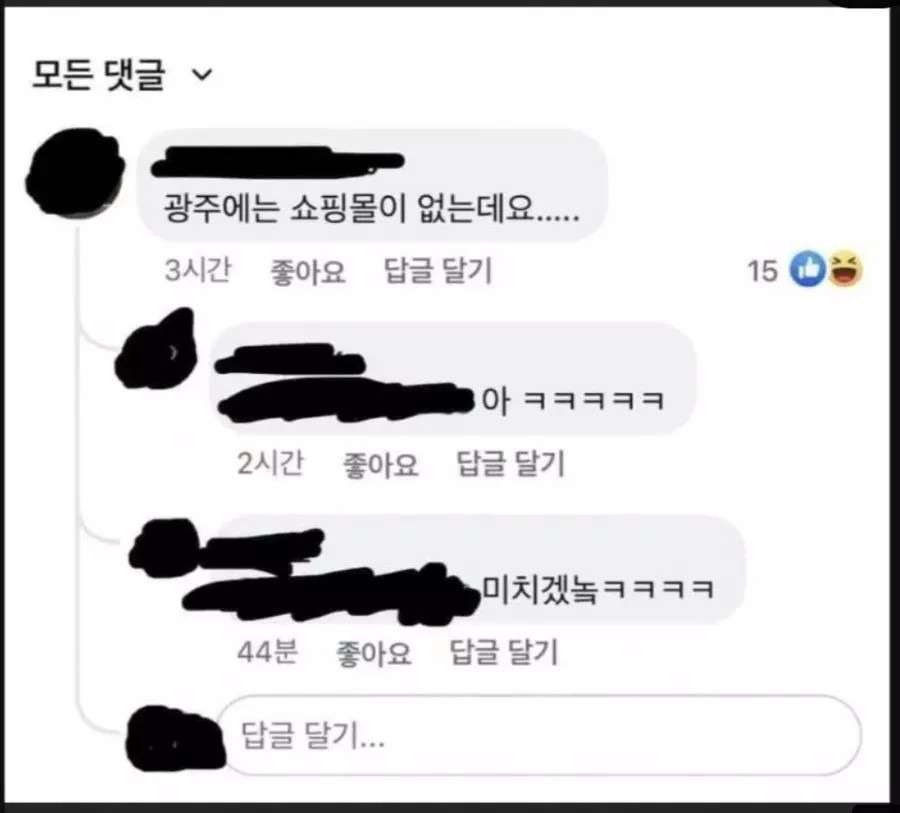This screenshot has height=813, width=900.
Task: Like the reply posted 2시간 ago
Action: [x=380, y=464]
